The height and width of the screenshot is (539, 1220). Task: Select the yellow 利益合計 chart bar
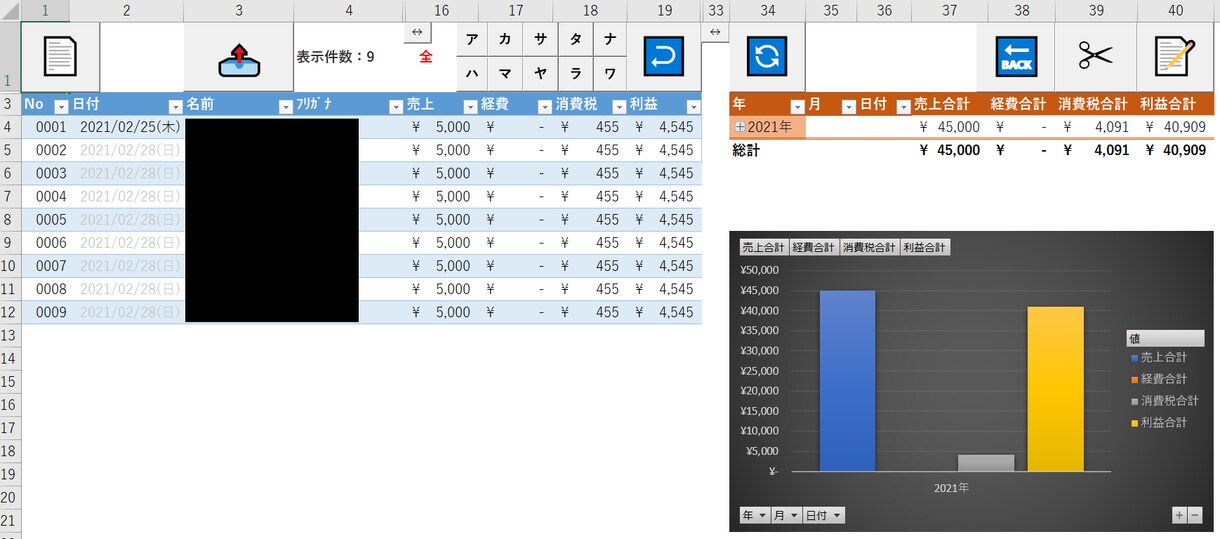[x=1056, y=389]
